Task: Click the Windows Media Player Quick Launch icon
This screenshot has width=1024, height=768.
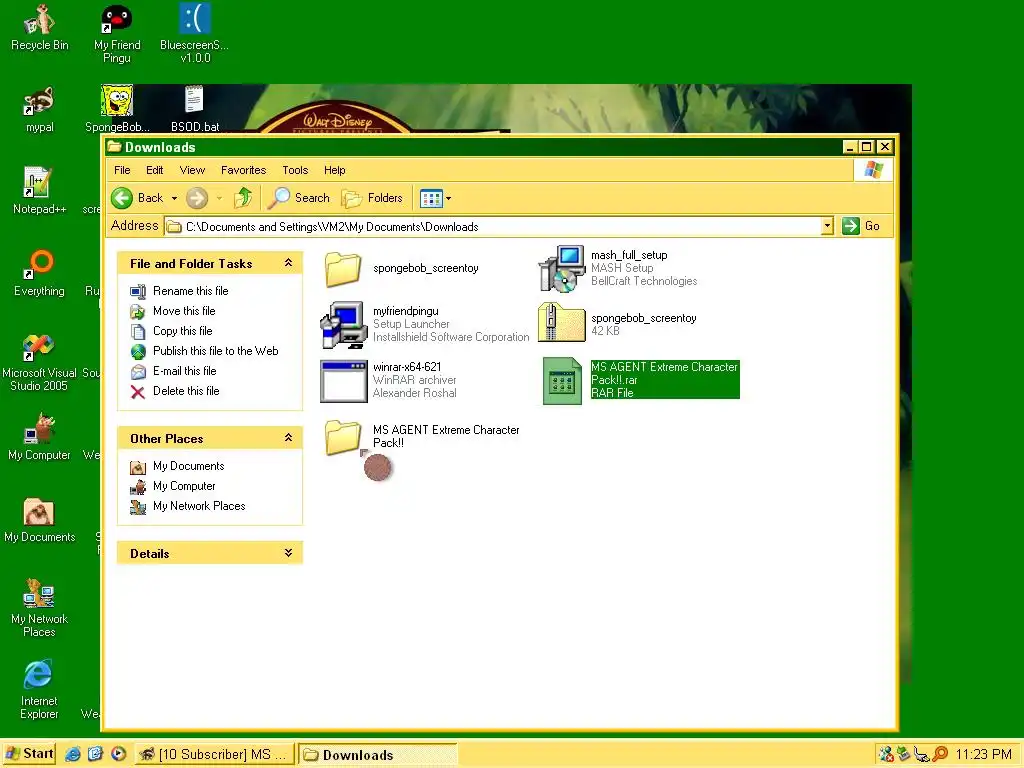Action: [118, 754]
